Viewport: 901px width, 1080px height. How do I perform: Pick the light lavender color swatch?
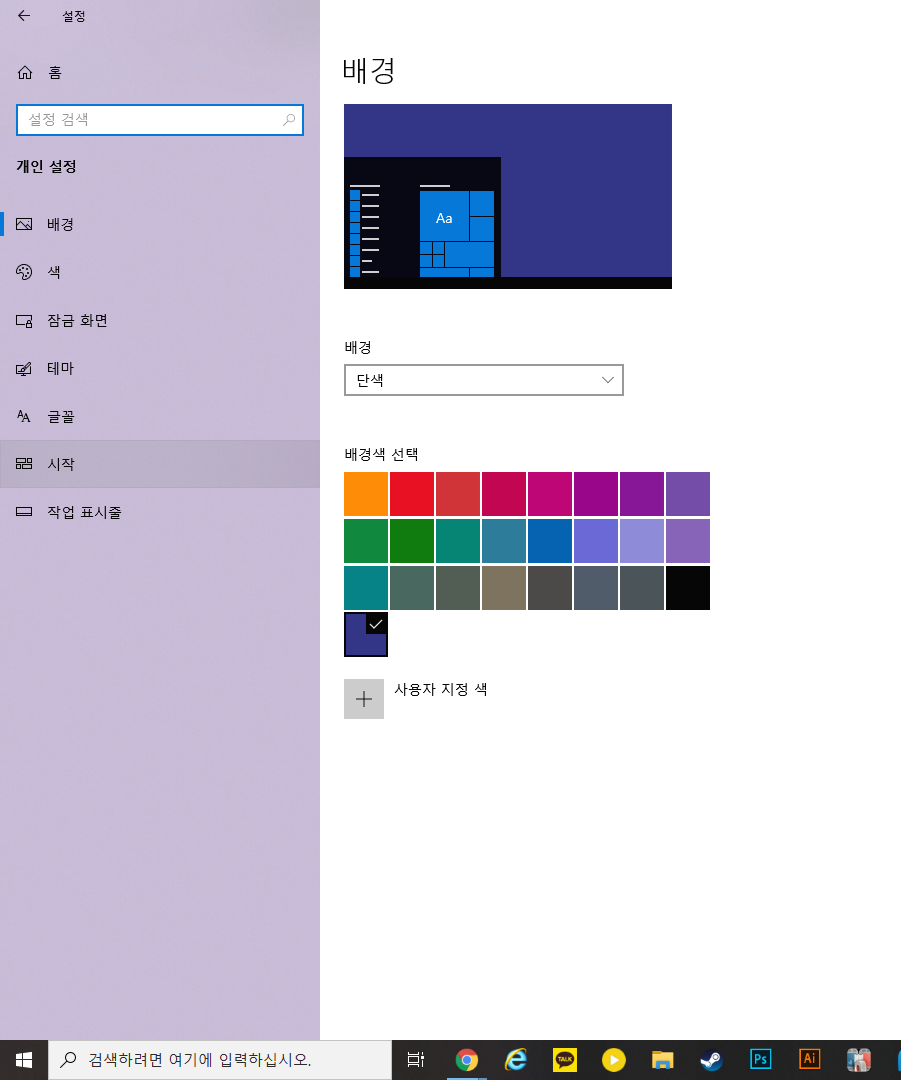(641, 541)
